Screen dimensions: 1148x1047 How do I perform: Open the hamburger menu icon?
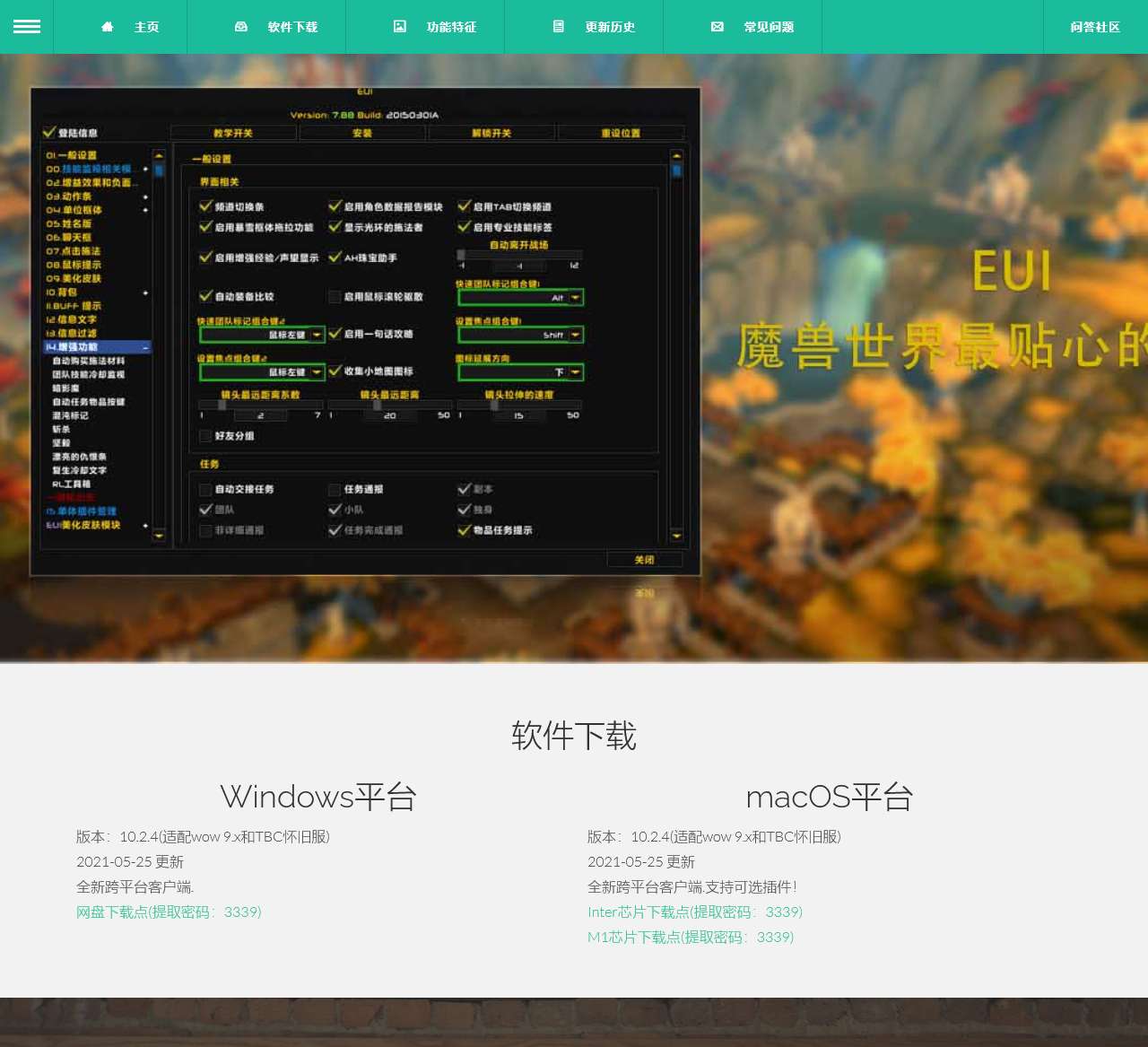(27, 27)
